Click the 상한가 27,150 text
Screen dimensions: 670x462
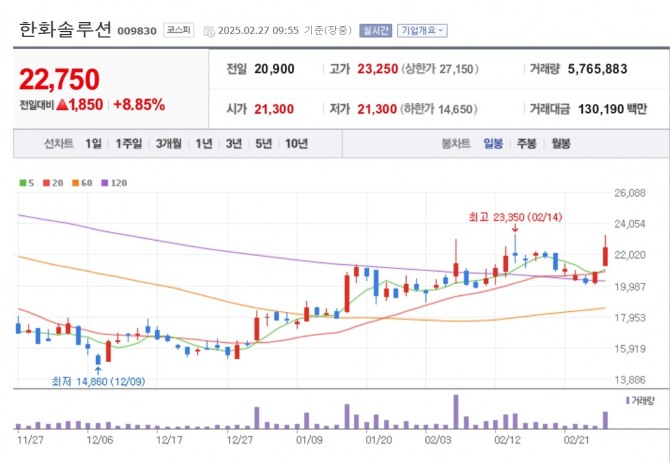pyautogui.click(x=440, y=69)
